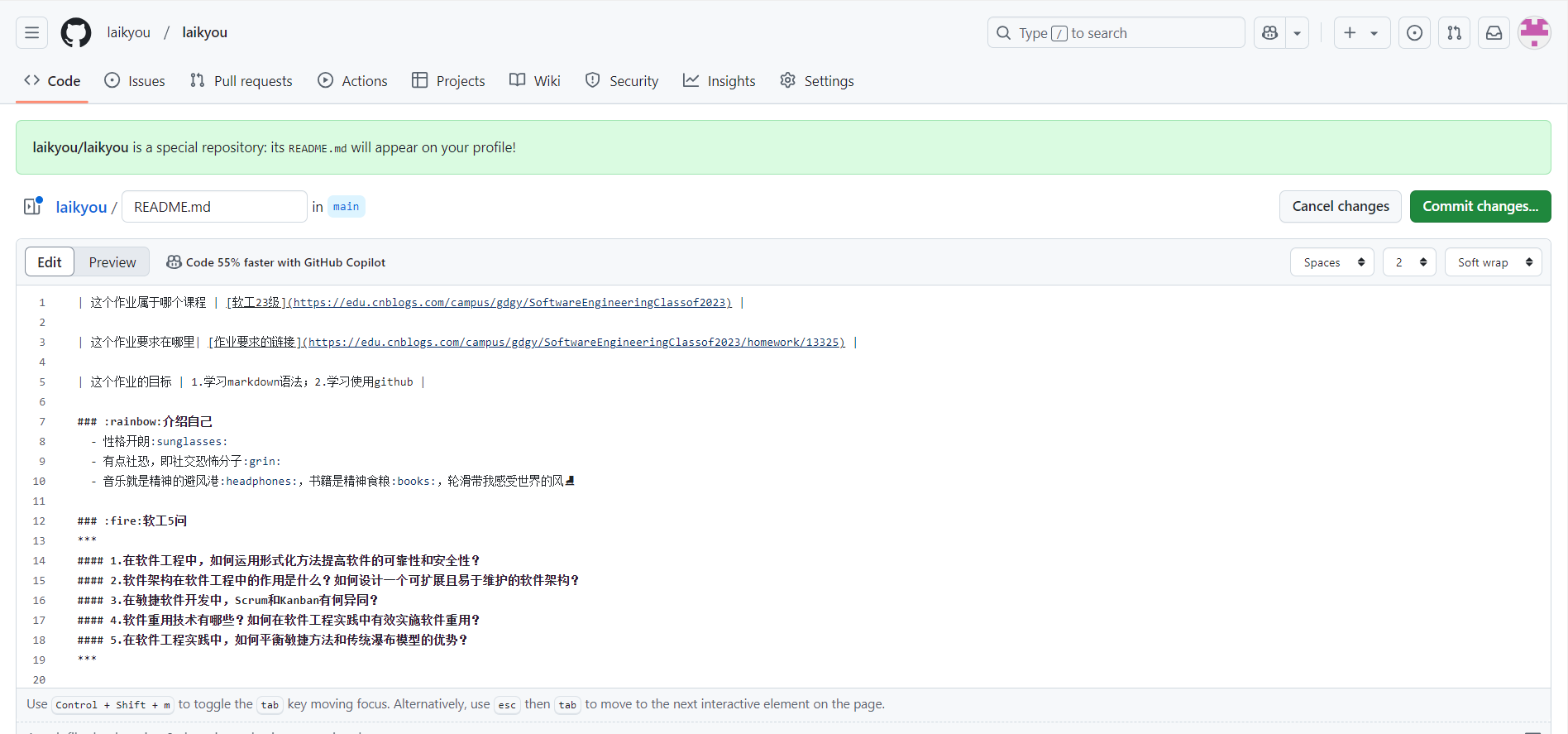Open the pull requests icon in header
The height and width of the screenshot is (734, 1568).
tap(1454, 33)
